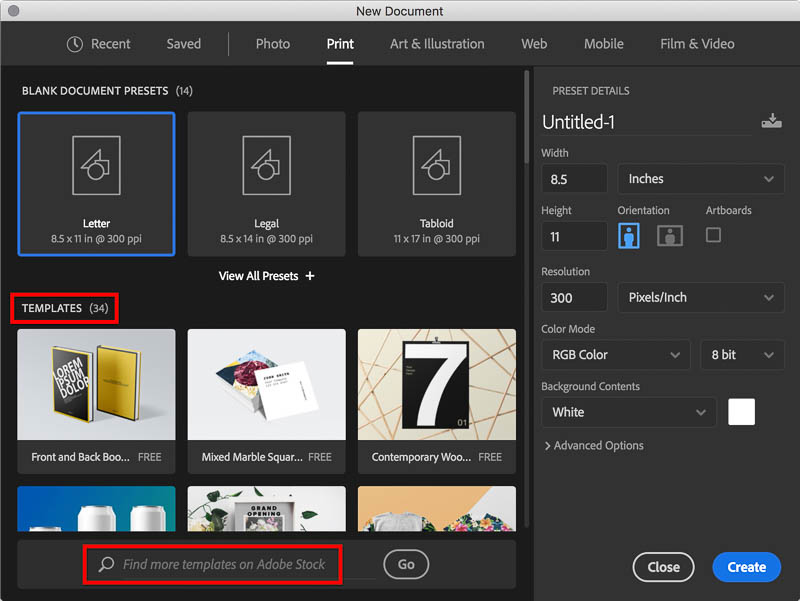Open the Web tab

pos(534,44)
